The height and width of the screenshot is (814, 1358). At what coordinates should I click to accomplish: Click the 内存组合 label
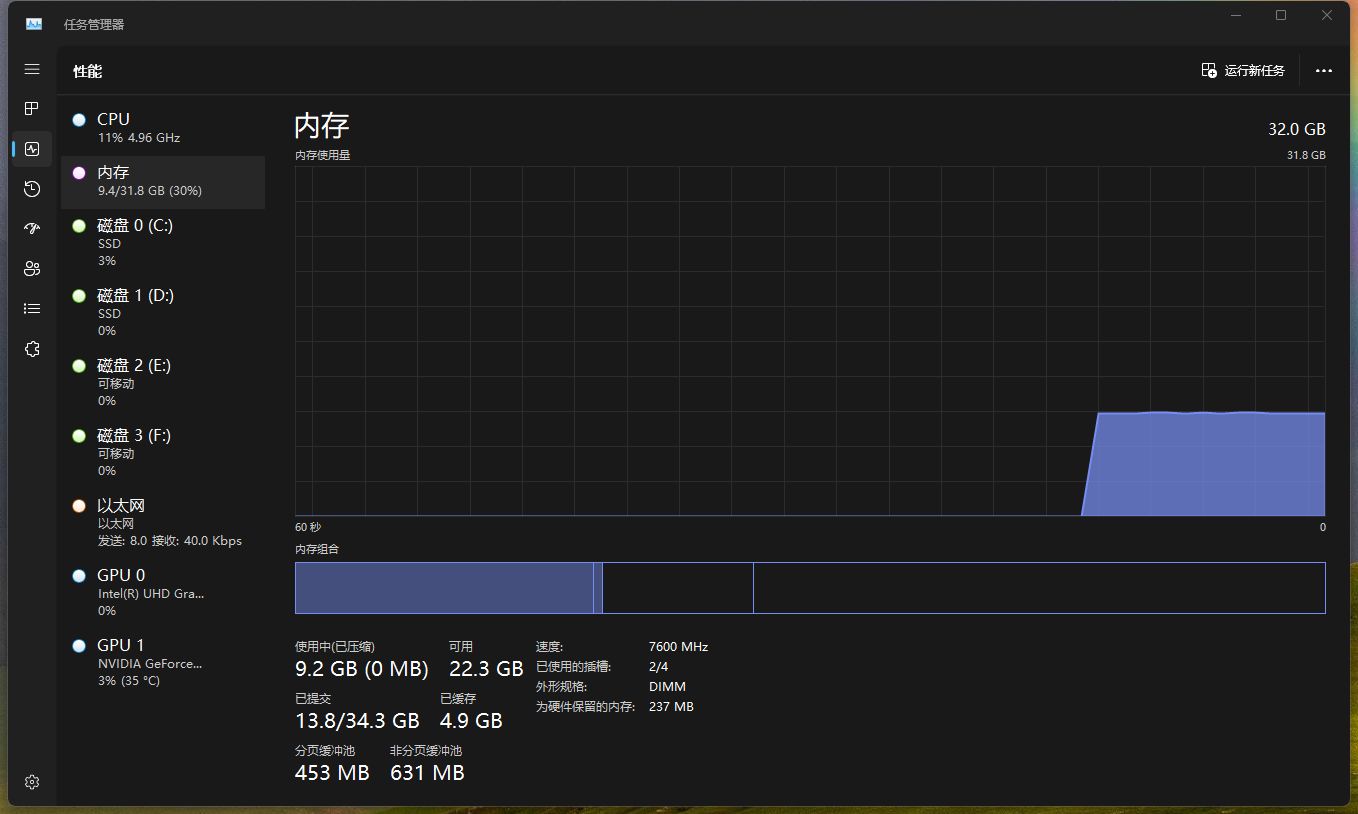click(317, 549)
